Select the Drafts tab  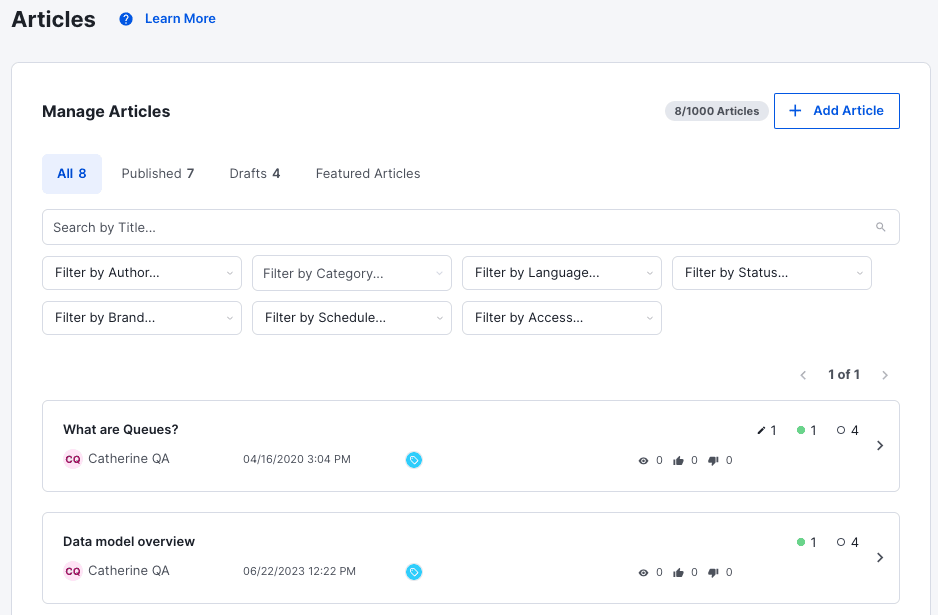click(x=254, y=174)
